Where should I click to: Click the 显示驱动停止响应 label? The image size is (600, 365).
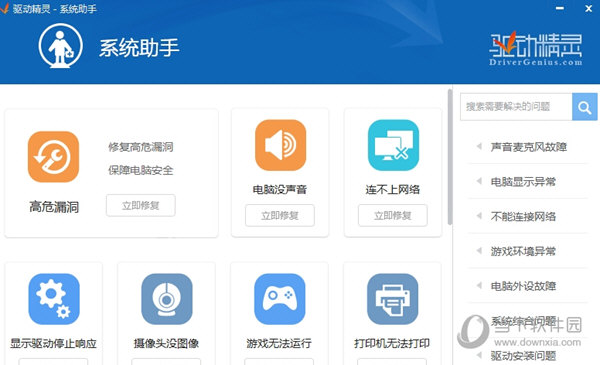(x=53, y=343)
